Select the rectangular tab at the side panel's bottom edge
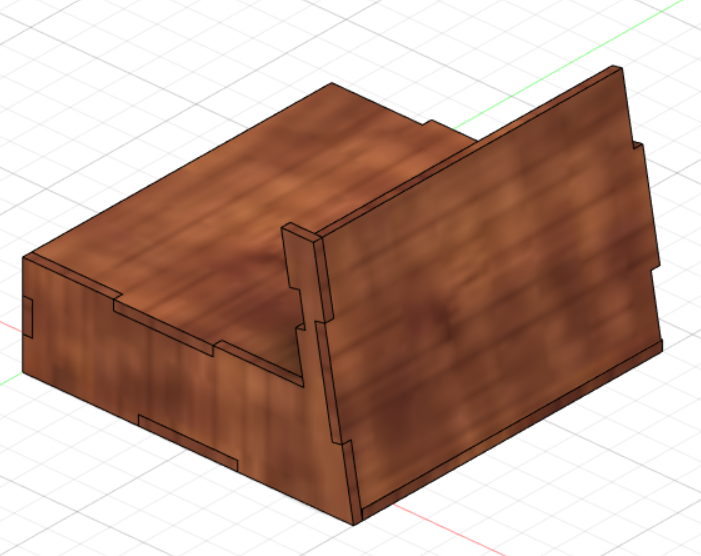The image size is (701, 556). [188, 442]
